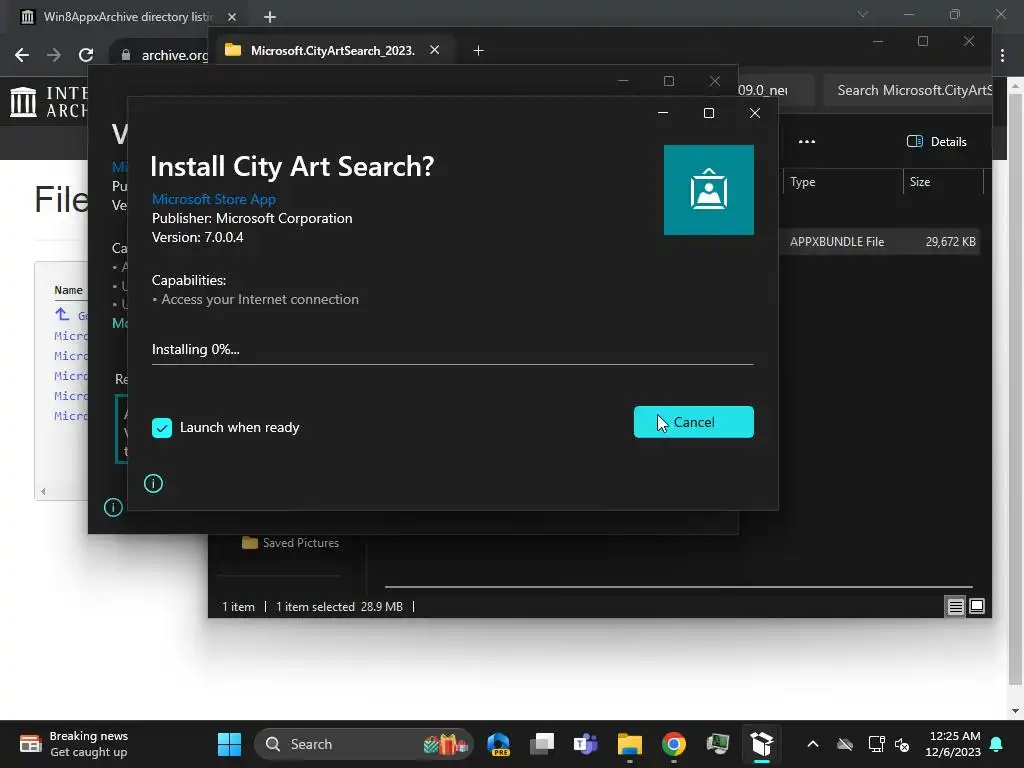Image resolution: width=1024 pixels, height=768 pixels.
Task: Close the Microsoft.CityArtSearch Explorer tab
Action: coord(434,50)
